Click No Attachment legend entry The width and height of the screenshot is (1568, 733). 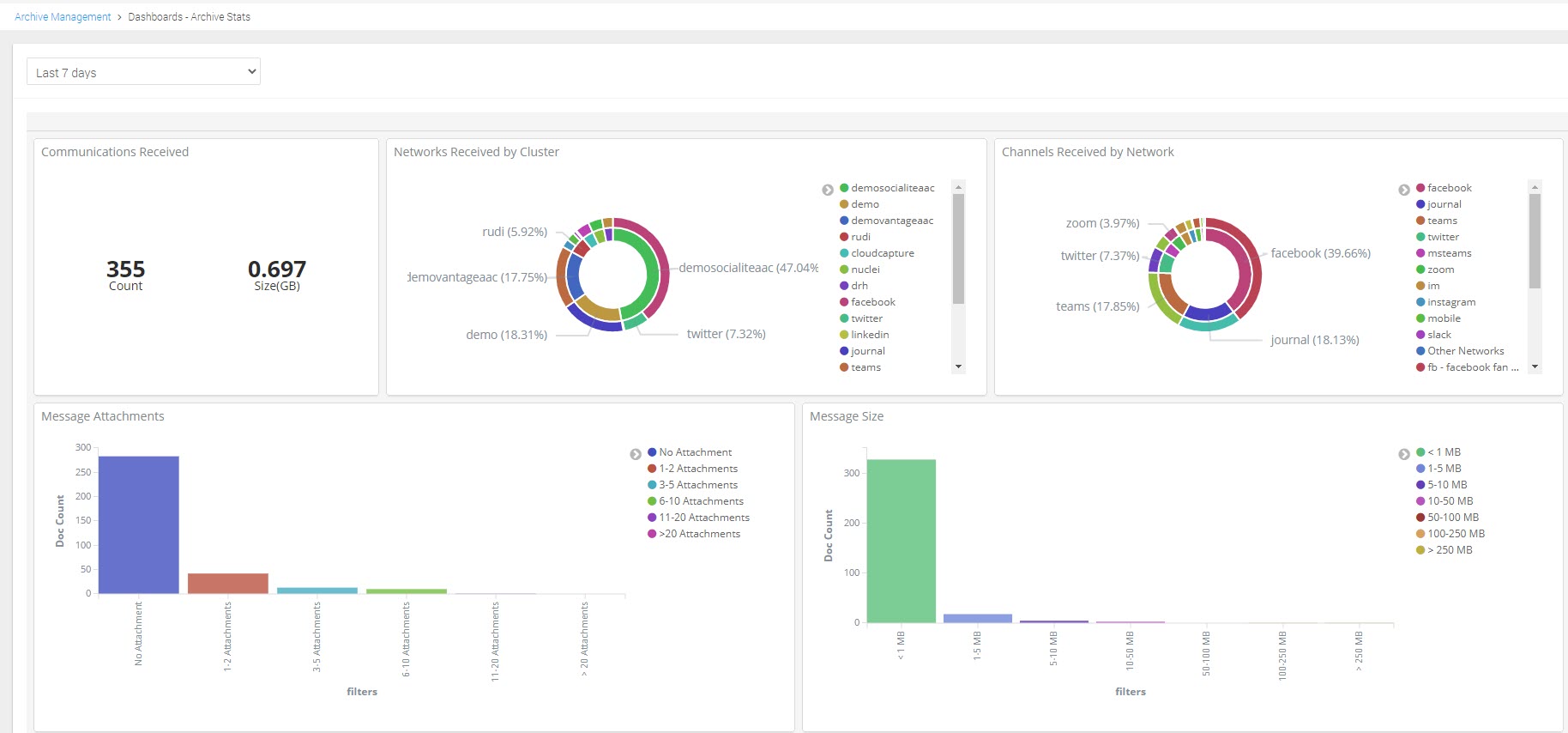pos(690,452)
